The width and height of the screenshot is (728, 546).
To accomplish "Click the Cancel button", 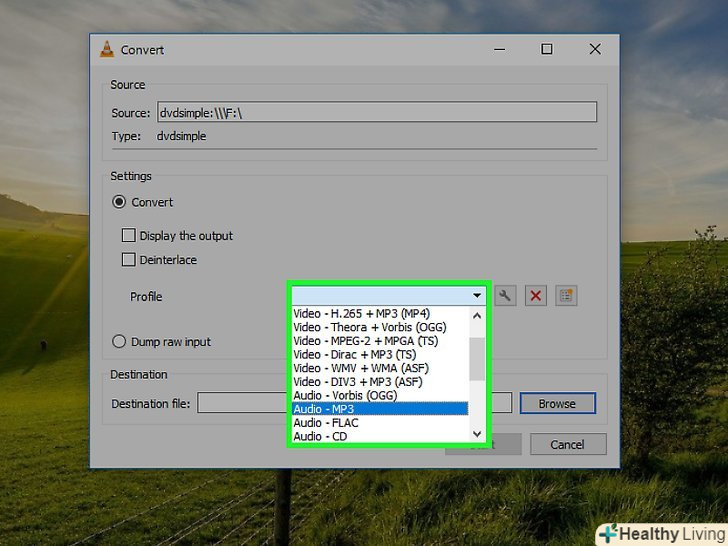I will pyautogui.click(x=568, y=444).
